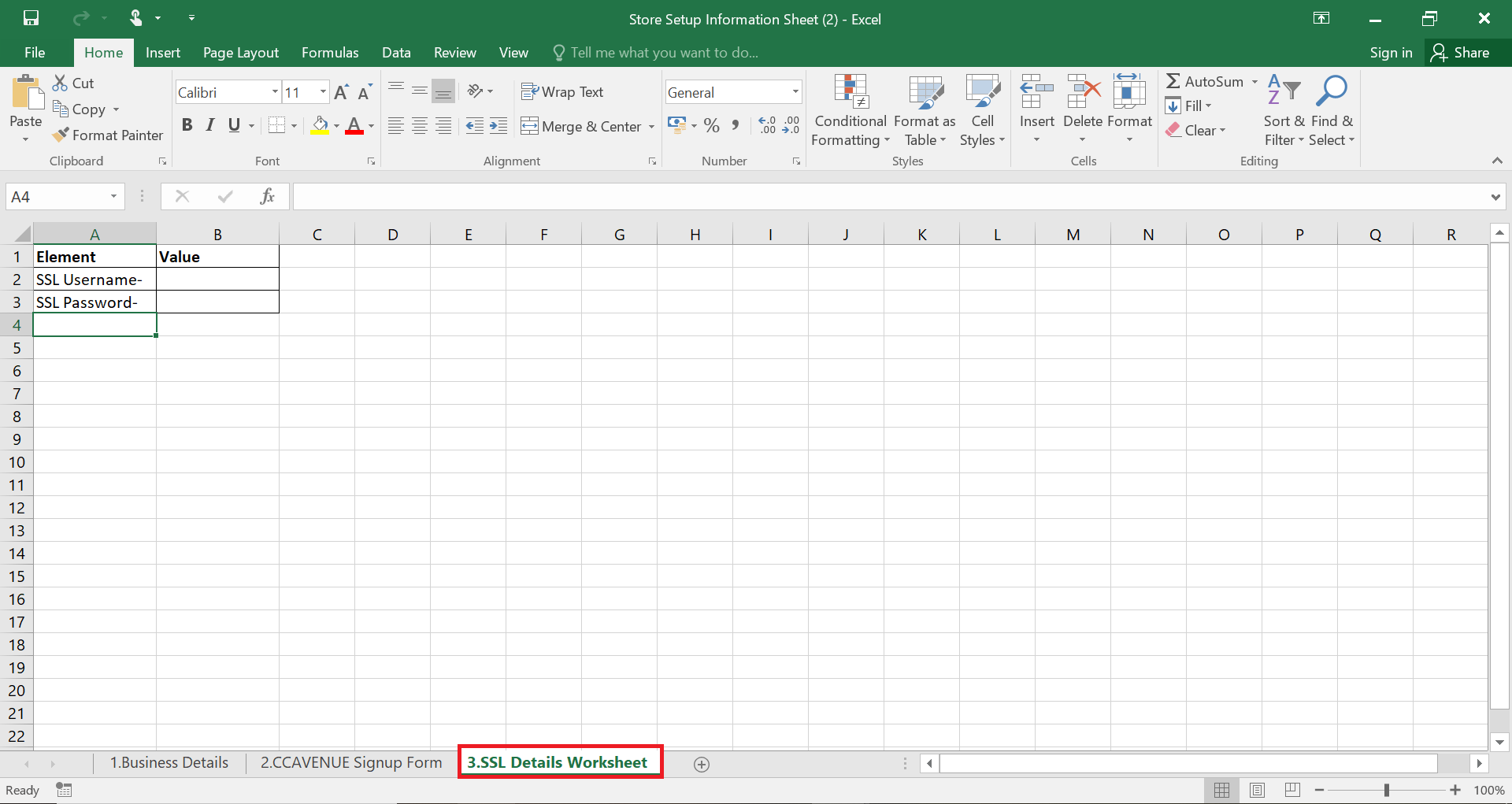This screenshot has height=804, width=1512.
Task: Switch to 1.Business Details sheet tab
Action: click(169, 762)
